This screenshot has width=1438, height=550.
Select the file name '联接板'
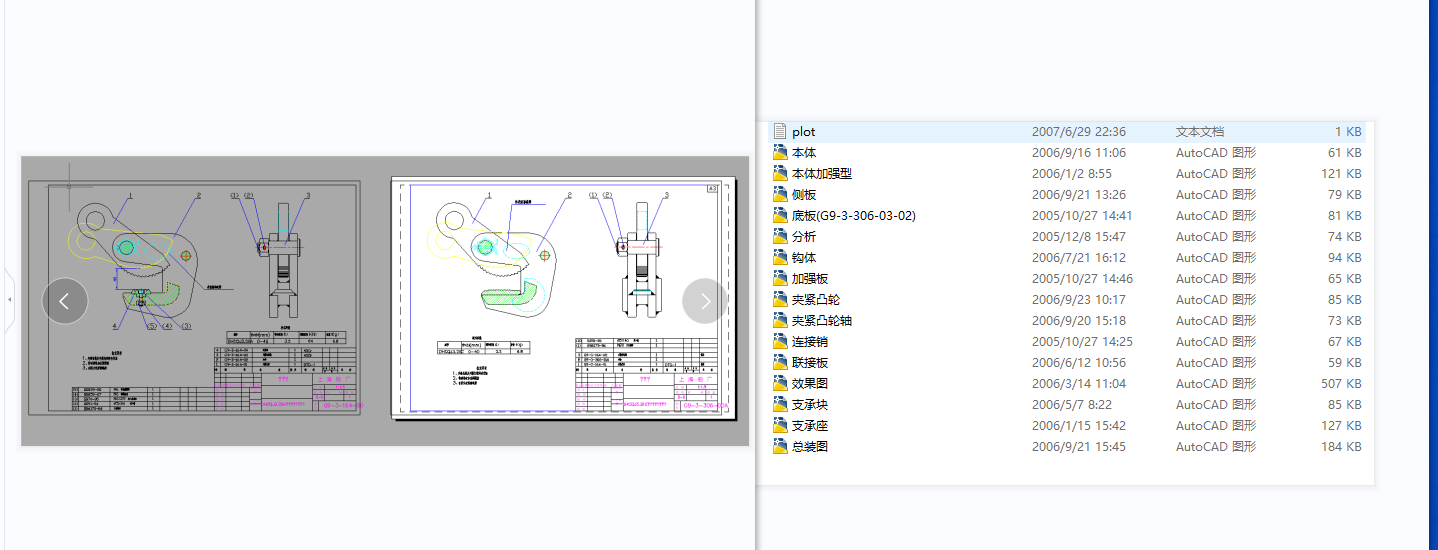tap(810, 363)
